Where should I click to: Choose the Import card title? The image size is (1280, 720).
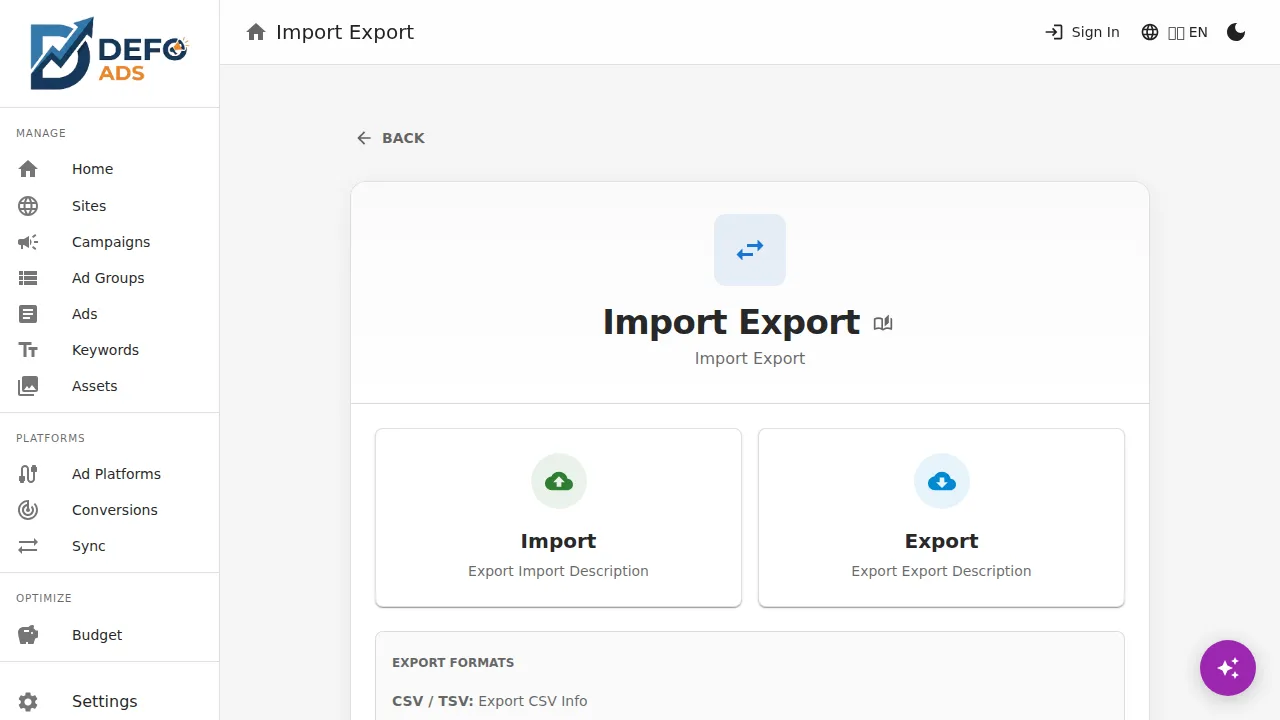[x=558, y=541]
